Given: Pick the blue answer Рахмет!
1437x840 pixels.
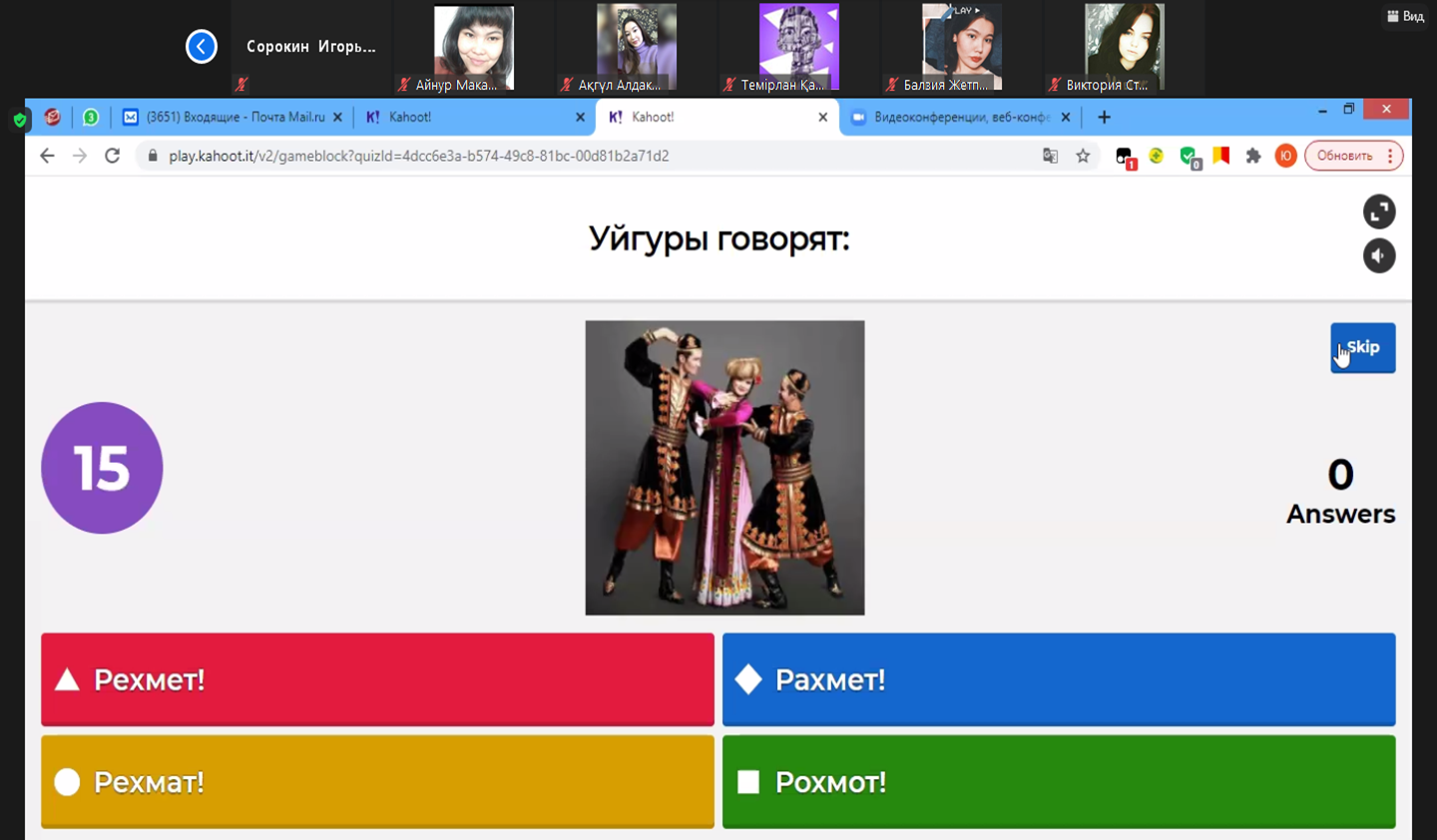Looking at the screenshot, I should click(x=1058, y=679).
